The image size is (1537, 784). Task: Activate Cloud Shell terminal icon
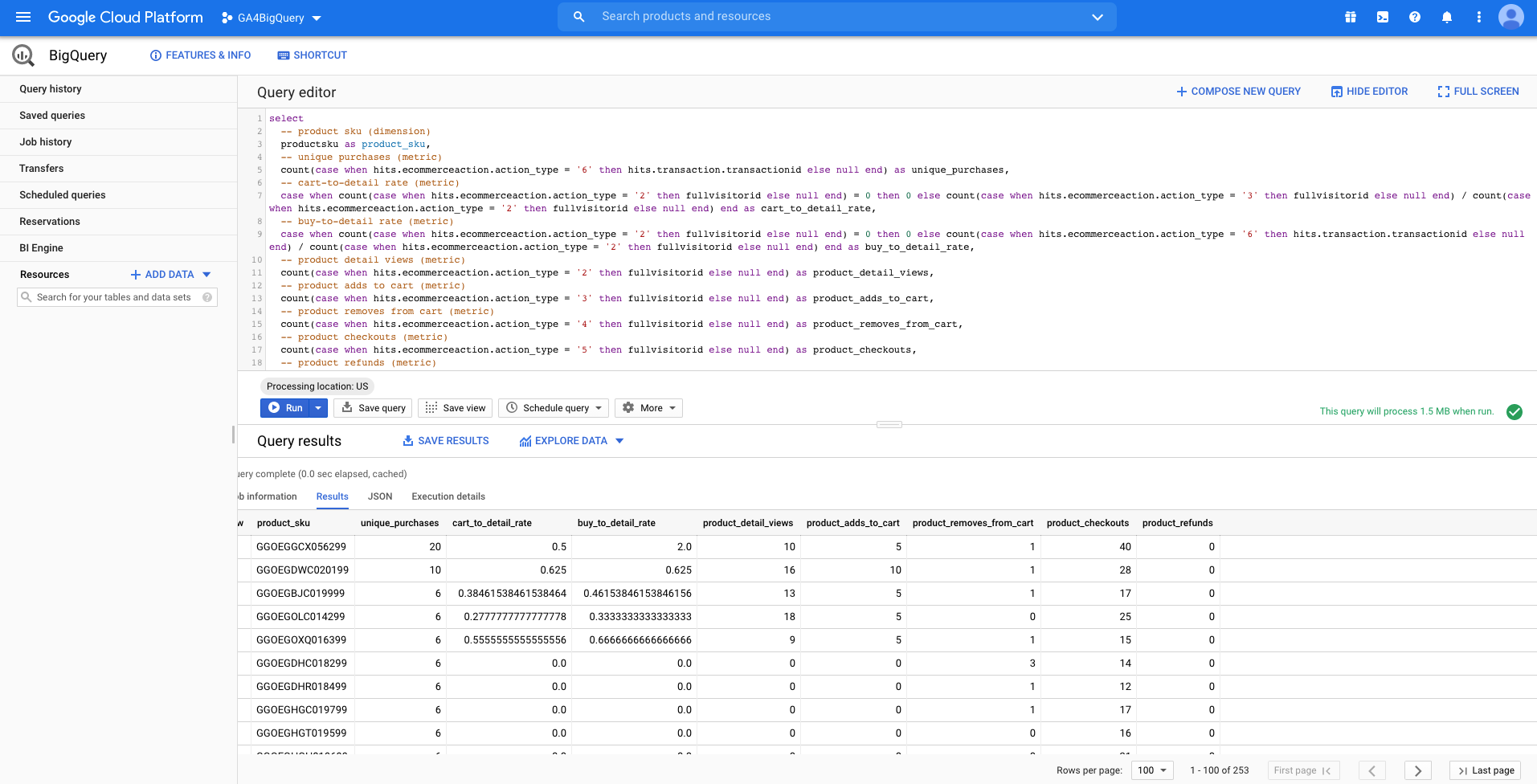click(1383, 17)
